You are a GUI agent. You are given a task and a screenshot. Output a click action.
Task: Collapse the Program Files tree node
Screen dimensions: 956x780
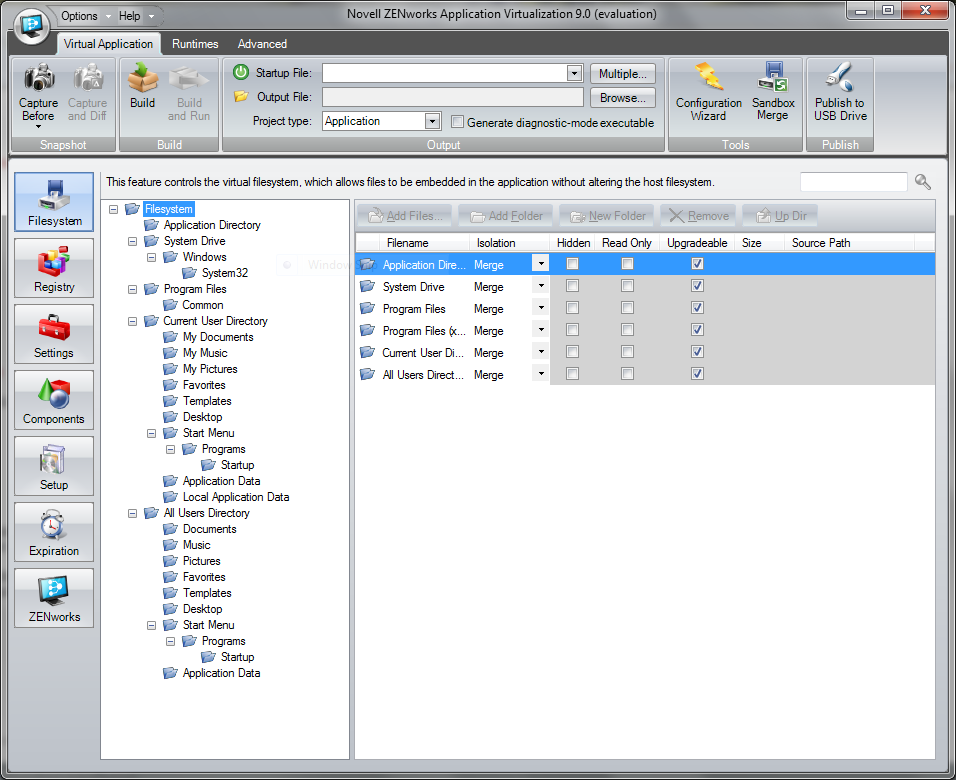click(132, 290)
